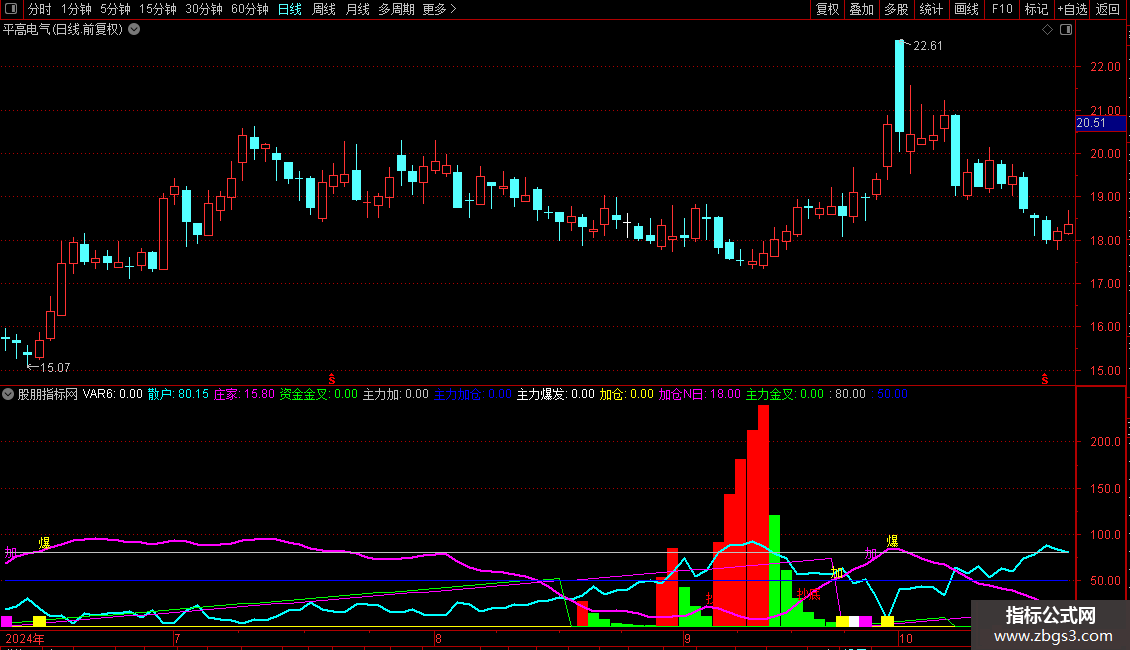Select the 1分钟 period
Viewport: 1130px width, 650px height.
76,9
